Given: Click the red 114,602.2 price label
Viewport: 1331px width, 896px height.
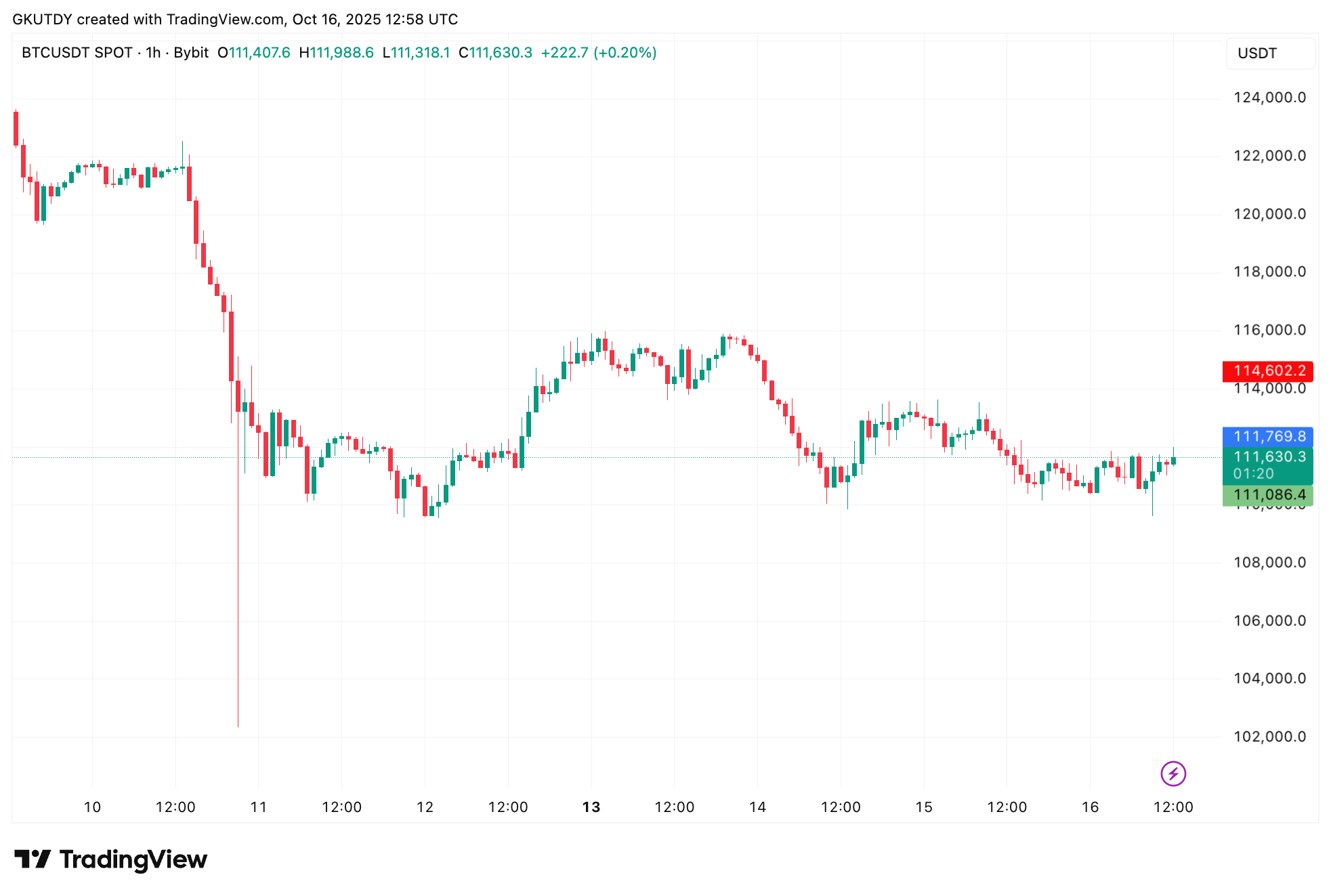Looking at the screenshot, I should [x=1267, y=370].
